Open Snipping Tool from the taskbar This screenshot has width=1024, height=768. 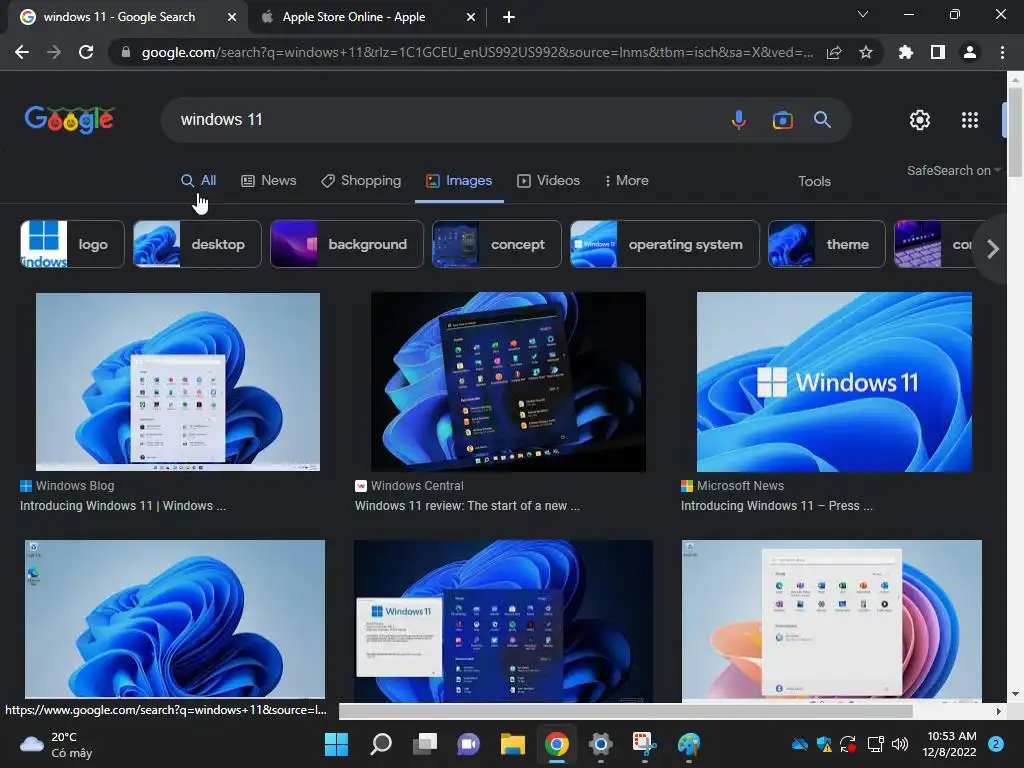coord(644,744)
